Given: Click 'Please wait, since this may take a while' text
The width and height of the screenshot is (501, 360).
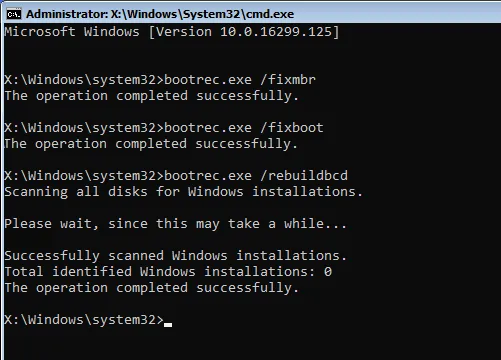Looking at the screenshot, I should [176, 224].
